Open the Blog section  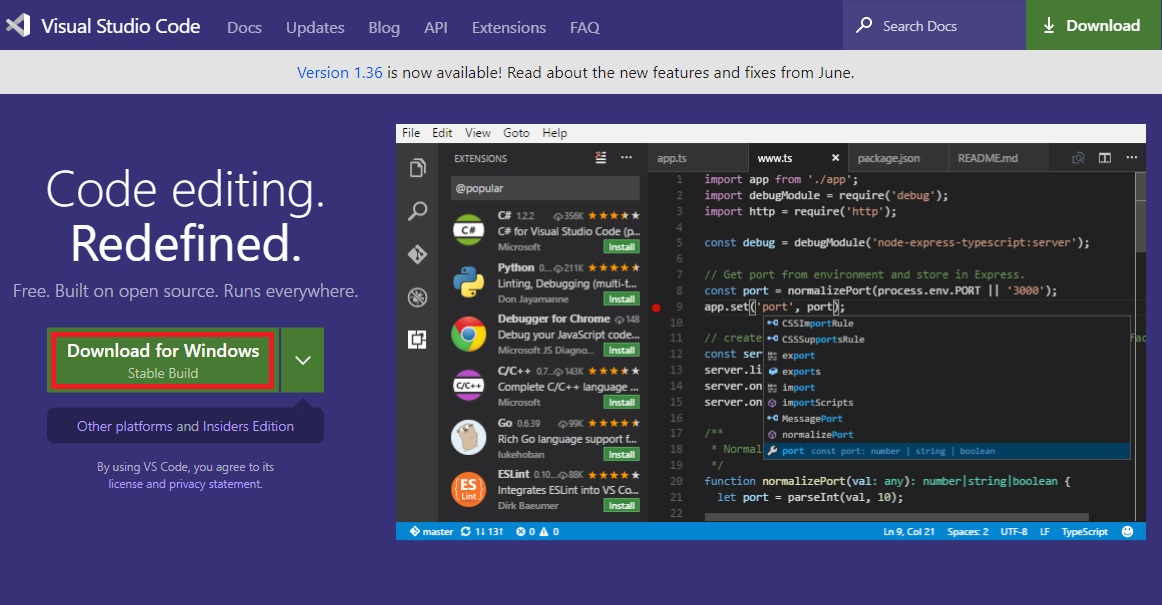[x=384, y=27]
